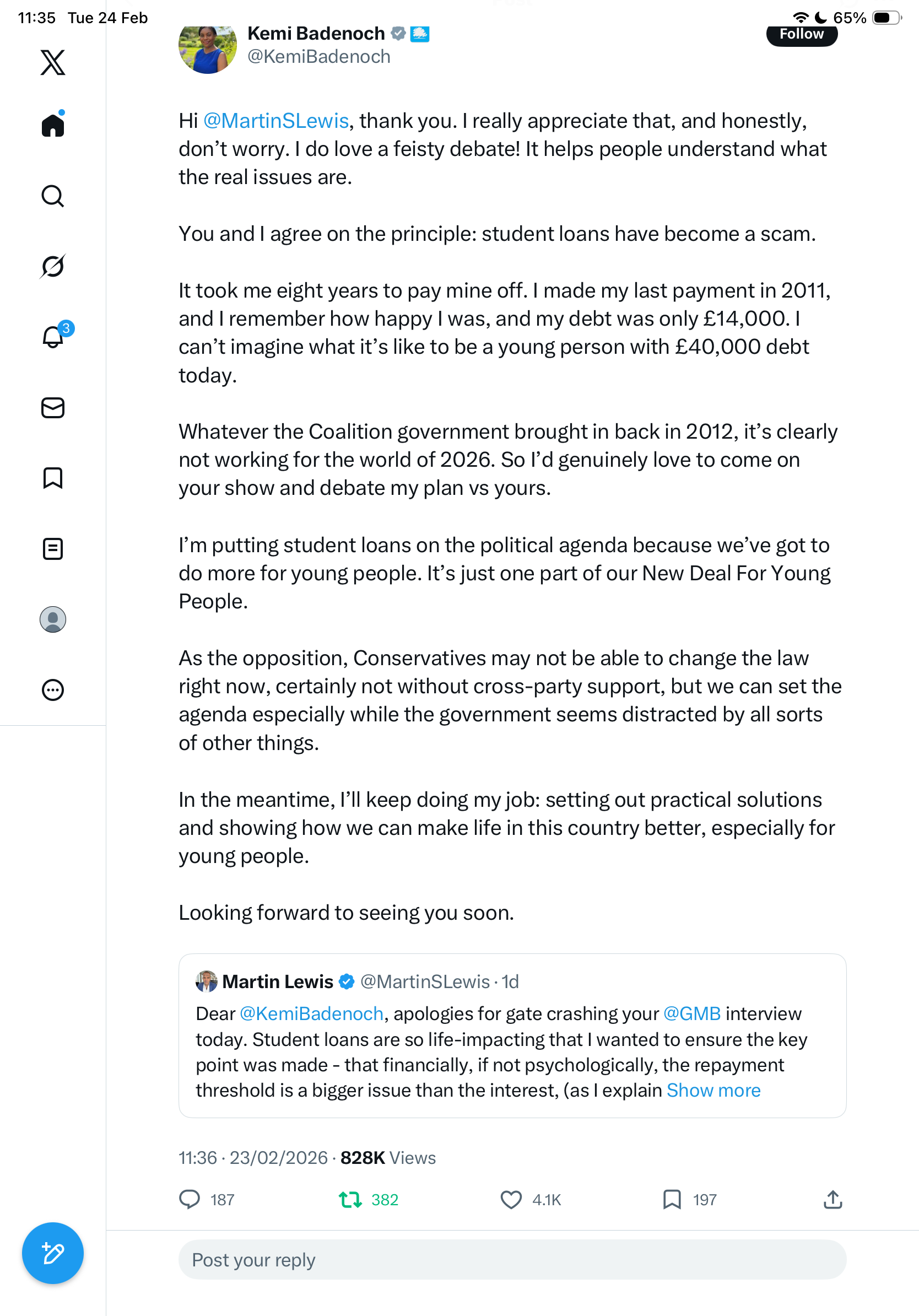Viewport: 919px width, 1316px height.
Task: Open Lists icon in sidebar
Action: coord(53,548)
